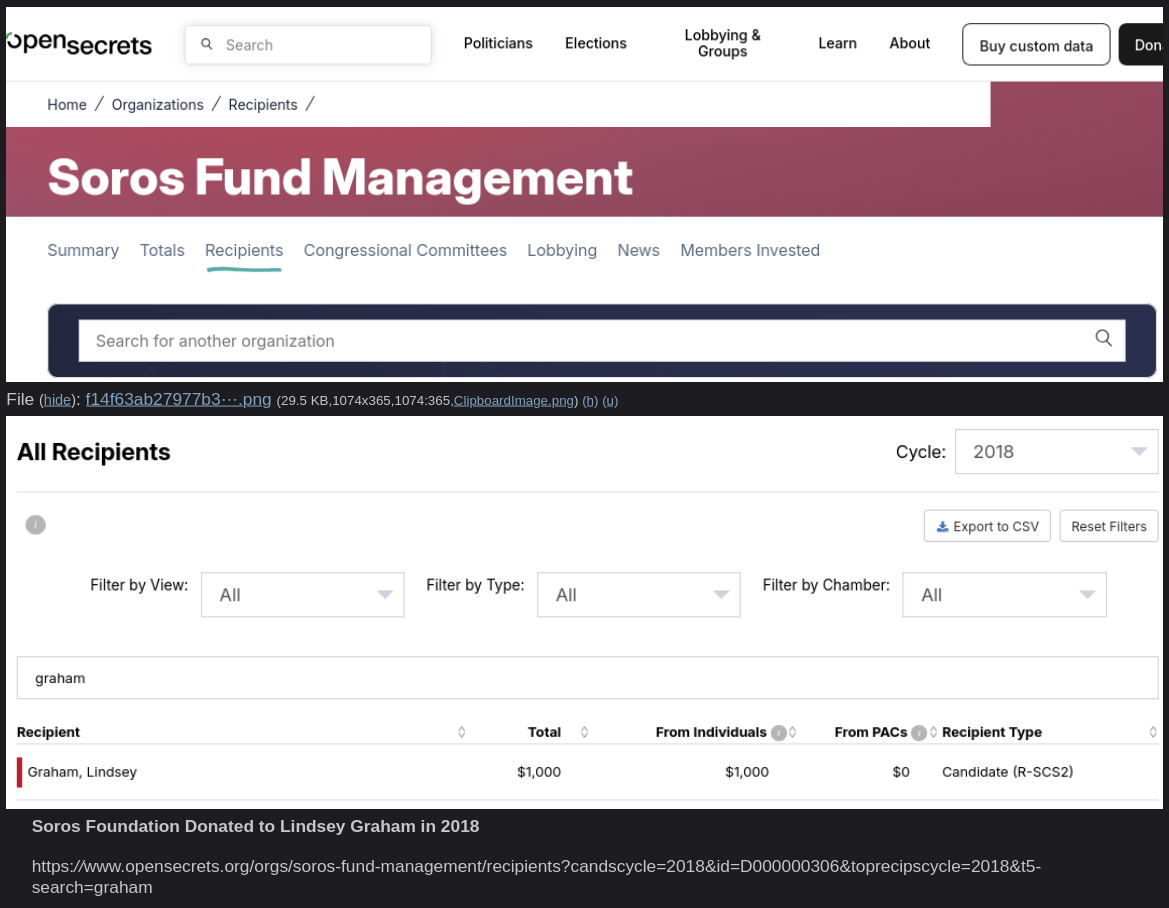
Task: Click the Export to CSV button
Action: [x=987, y=526]
